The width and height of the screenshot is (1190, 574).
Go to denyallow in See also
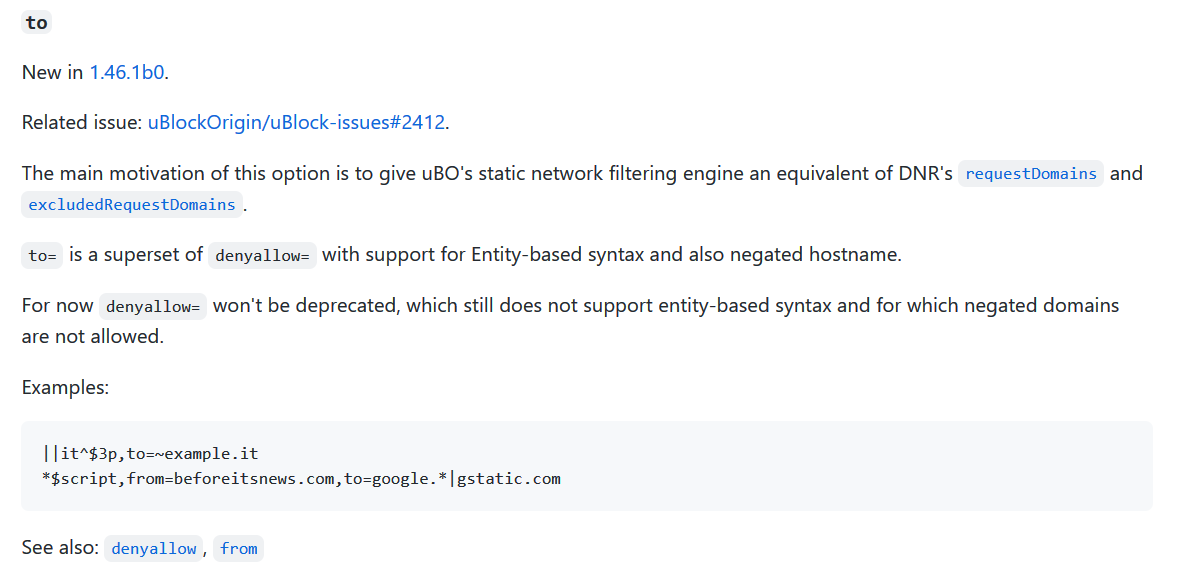click(154, 549)
